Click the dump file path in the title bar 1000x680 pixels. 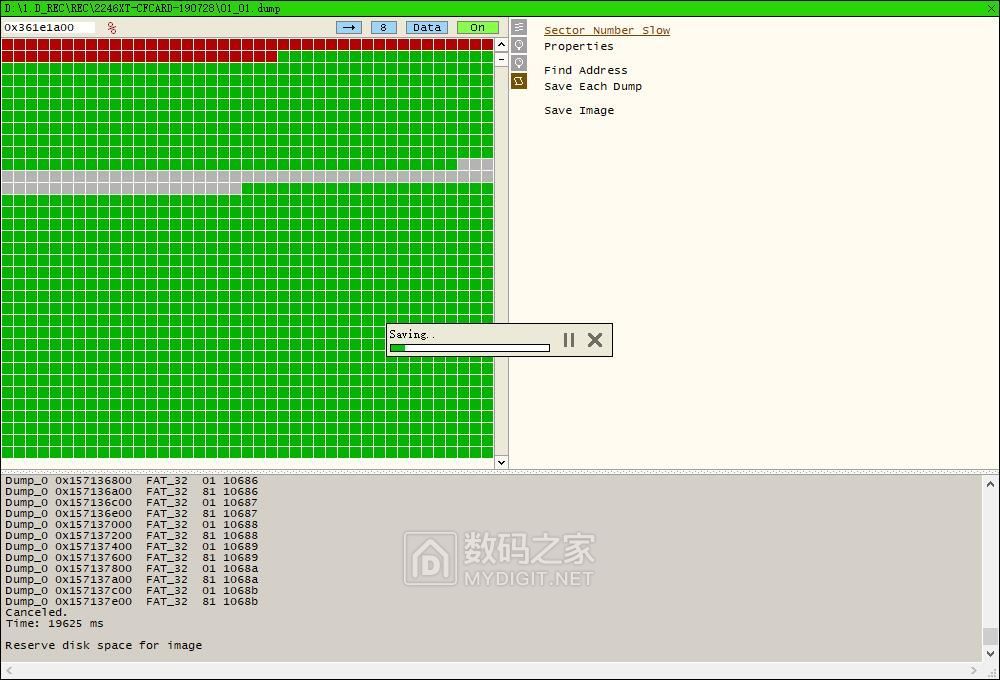pos(142,8)
